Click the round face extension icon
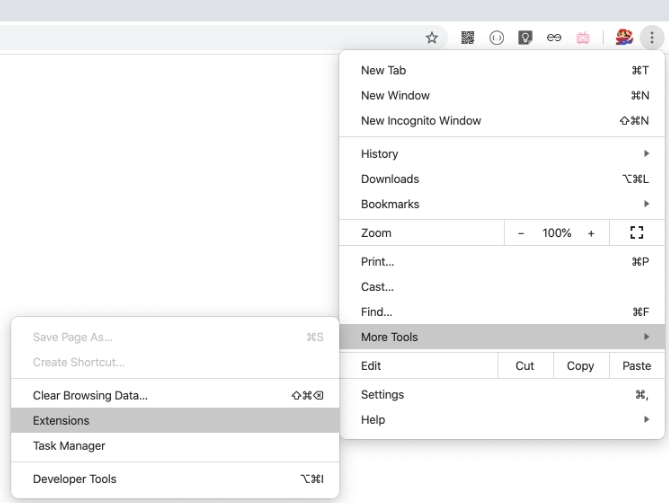 pos(495,37)
